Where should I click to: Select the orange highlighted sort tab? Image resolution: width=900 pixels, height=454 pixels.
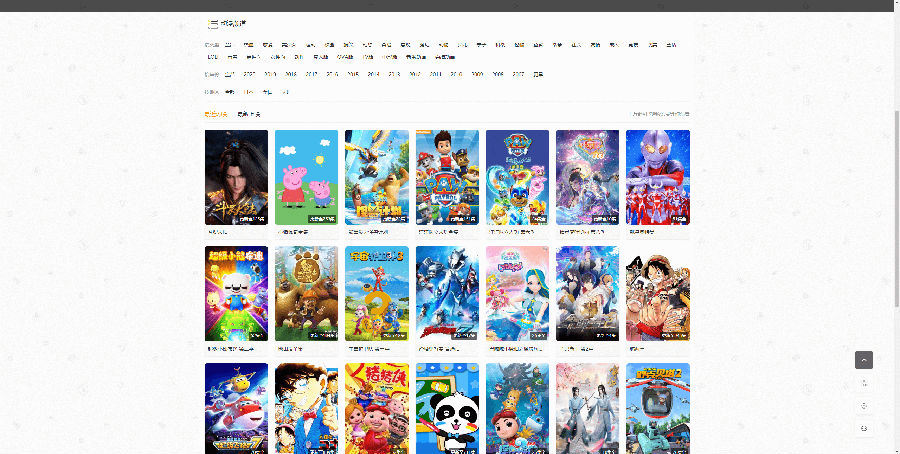(216, 114)
